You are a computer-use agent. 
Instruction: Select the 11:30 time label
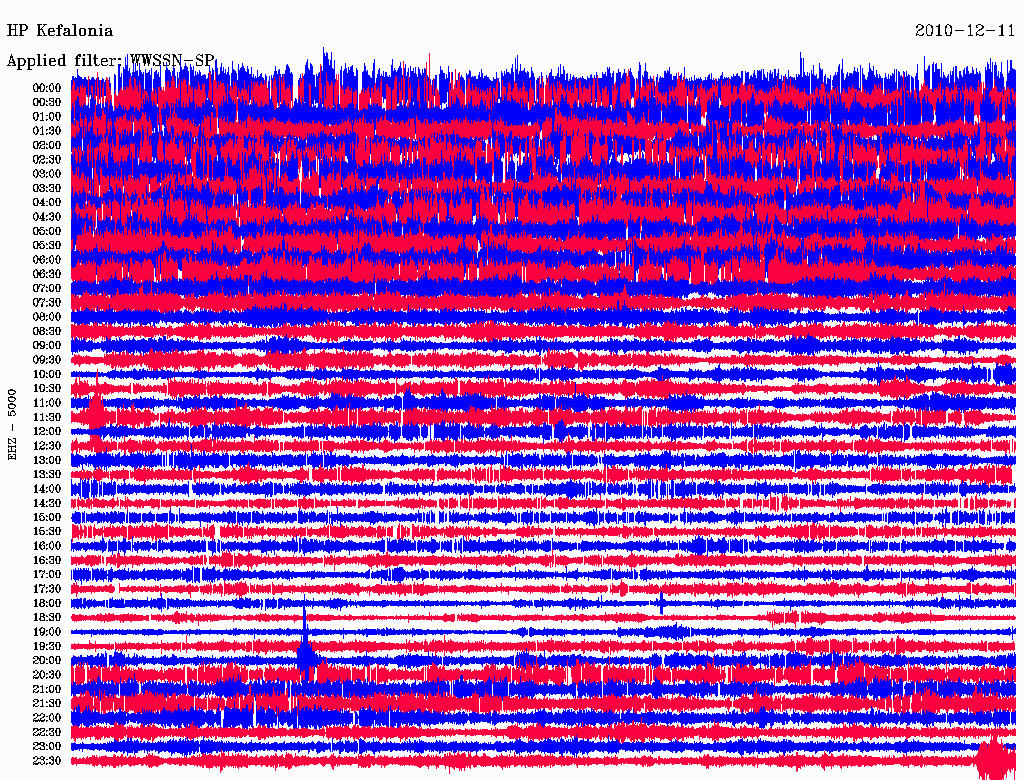(x=47, y=417)
